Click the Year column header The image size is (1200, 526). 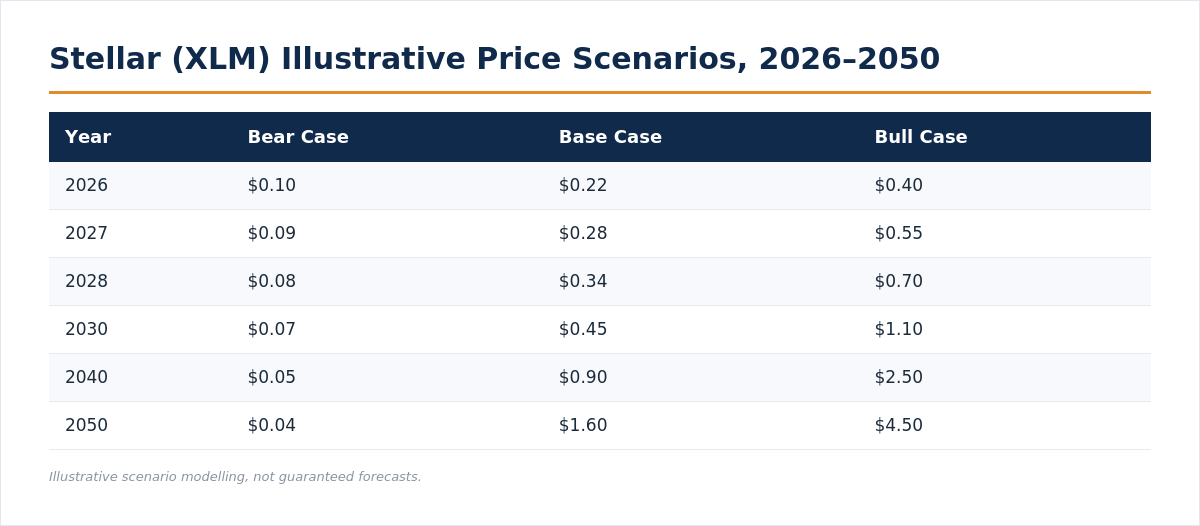[88, 138]
